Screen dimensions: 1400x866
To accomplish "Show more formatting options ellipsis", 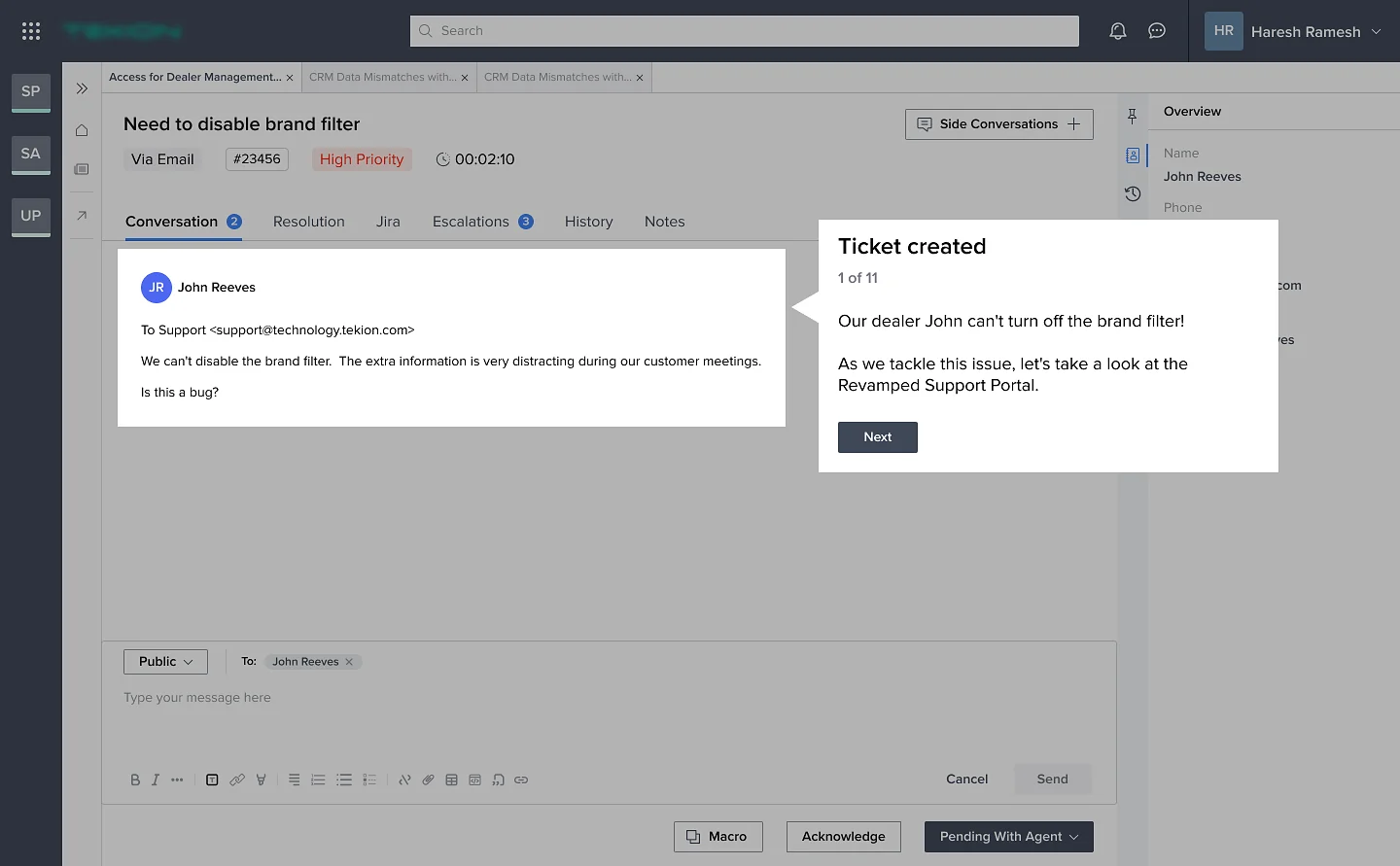I will [177, 779].
